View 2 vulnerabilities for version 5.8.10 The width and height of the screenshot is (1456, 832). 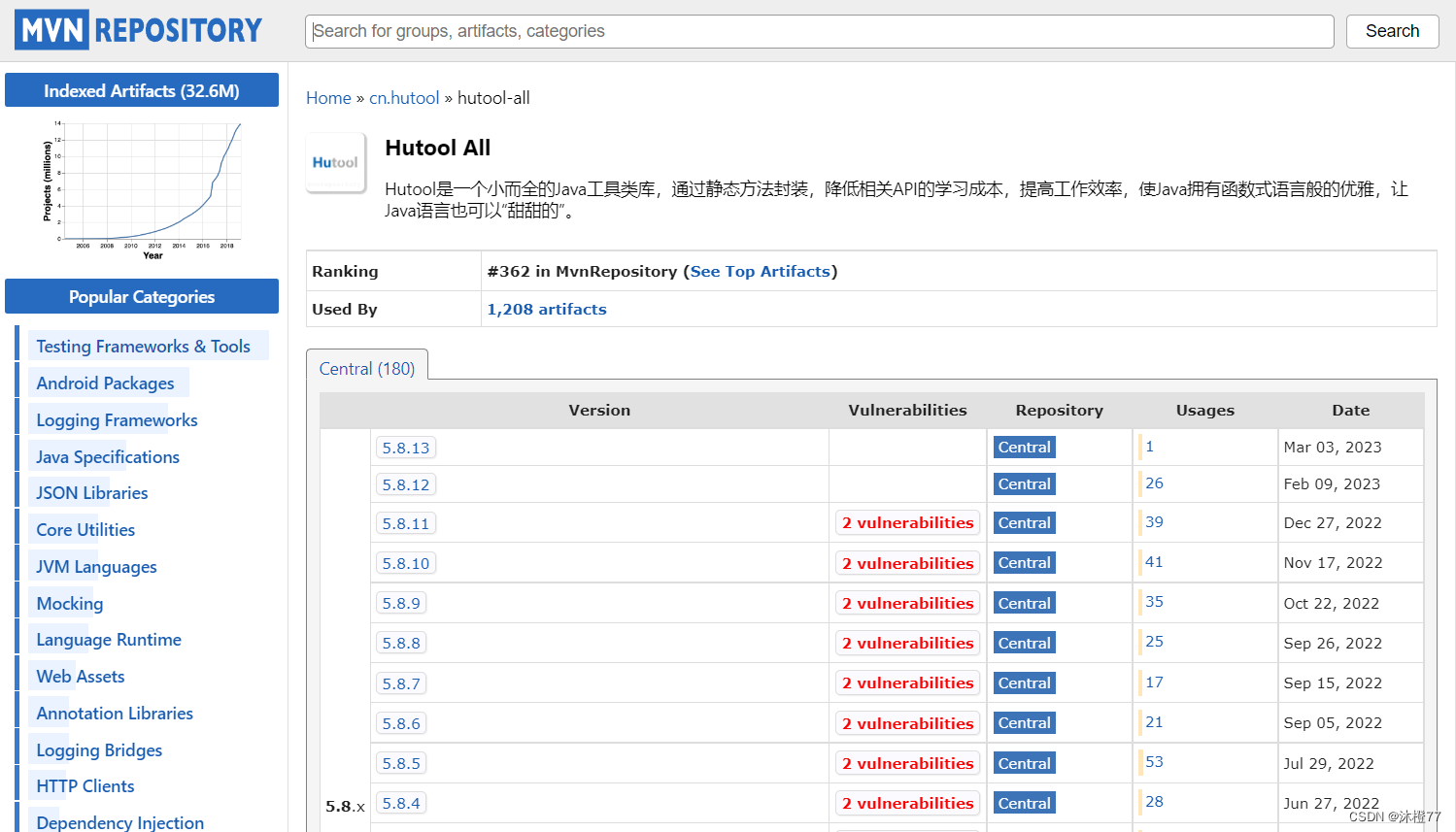point(907,563)
